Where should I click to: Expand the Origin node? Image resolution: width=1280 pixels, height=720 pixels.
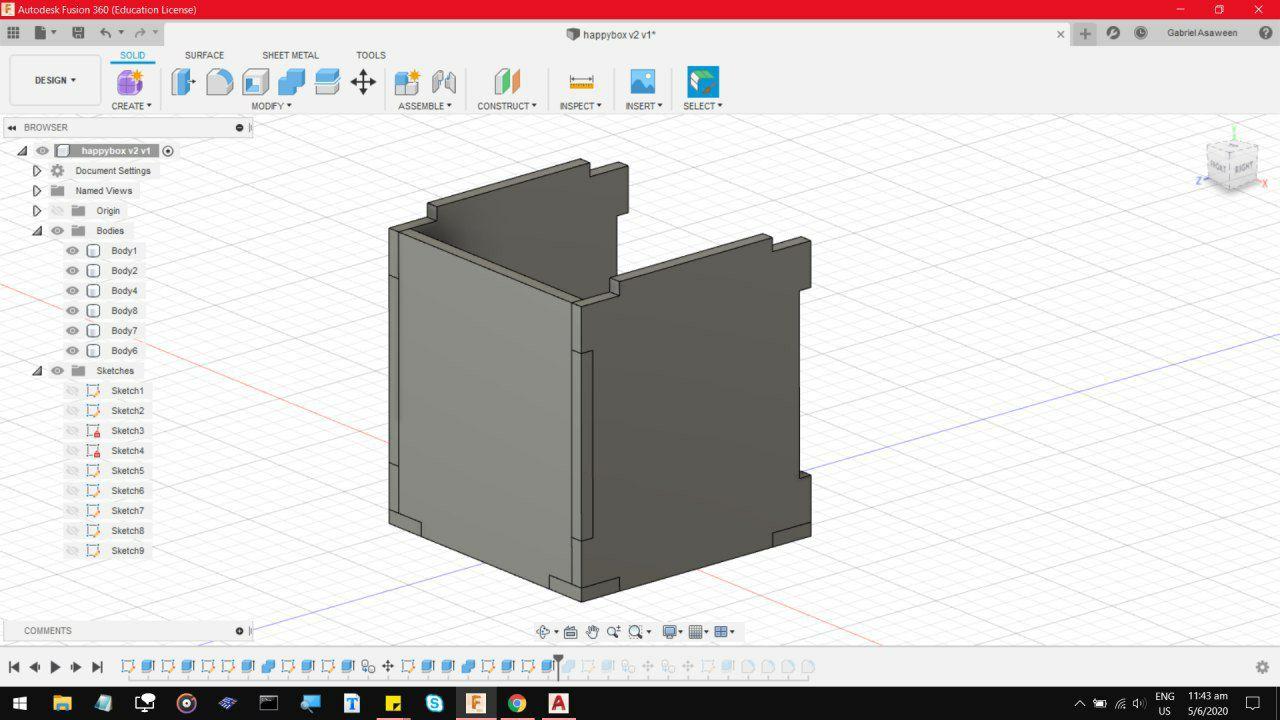click(37, 211)
